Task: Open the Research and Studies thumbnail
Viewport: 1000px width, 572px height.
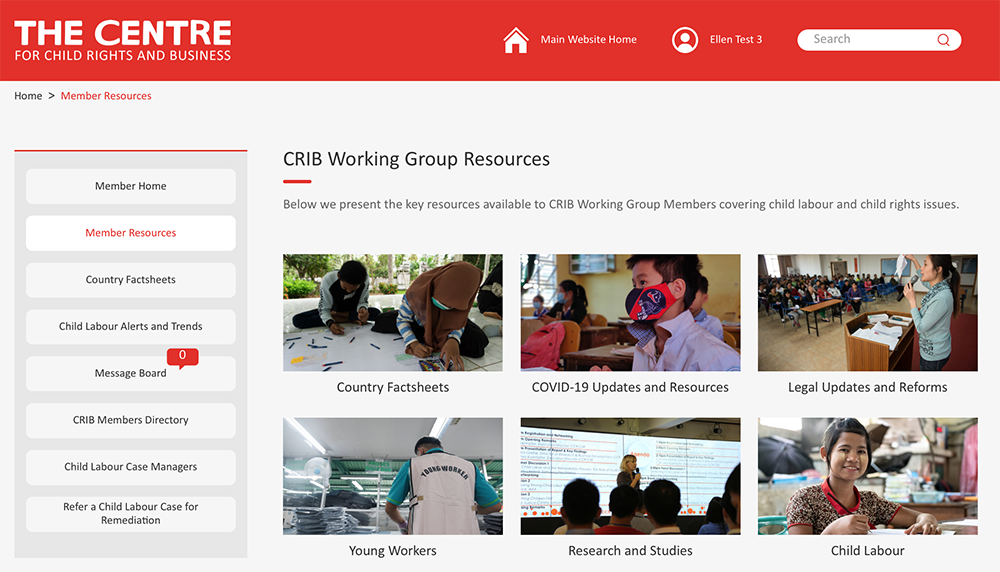Action: point(630,476)
